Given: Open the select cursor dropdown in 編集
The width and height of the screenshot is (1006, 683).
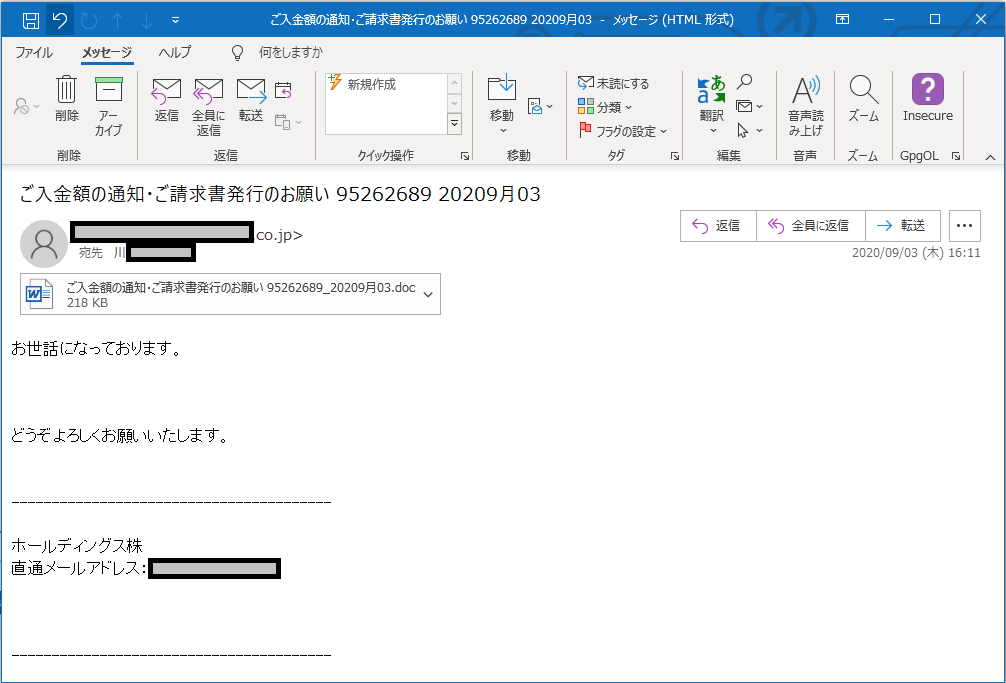Looking at the screenshot, I should click(749, 131).
